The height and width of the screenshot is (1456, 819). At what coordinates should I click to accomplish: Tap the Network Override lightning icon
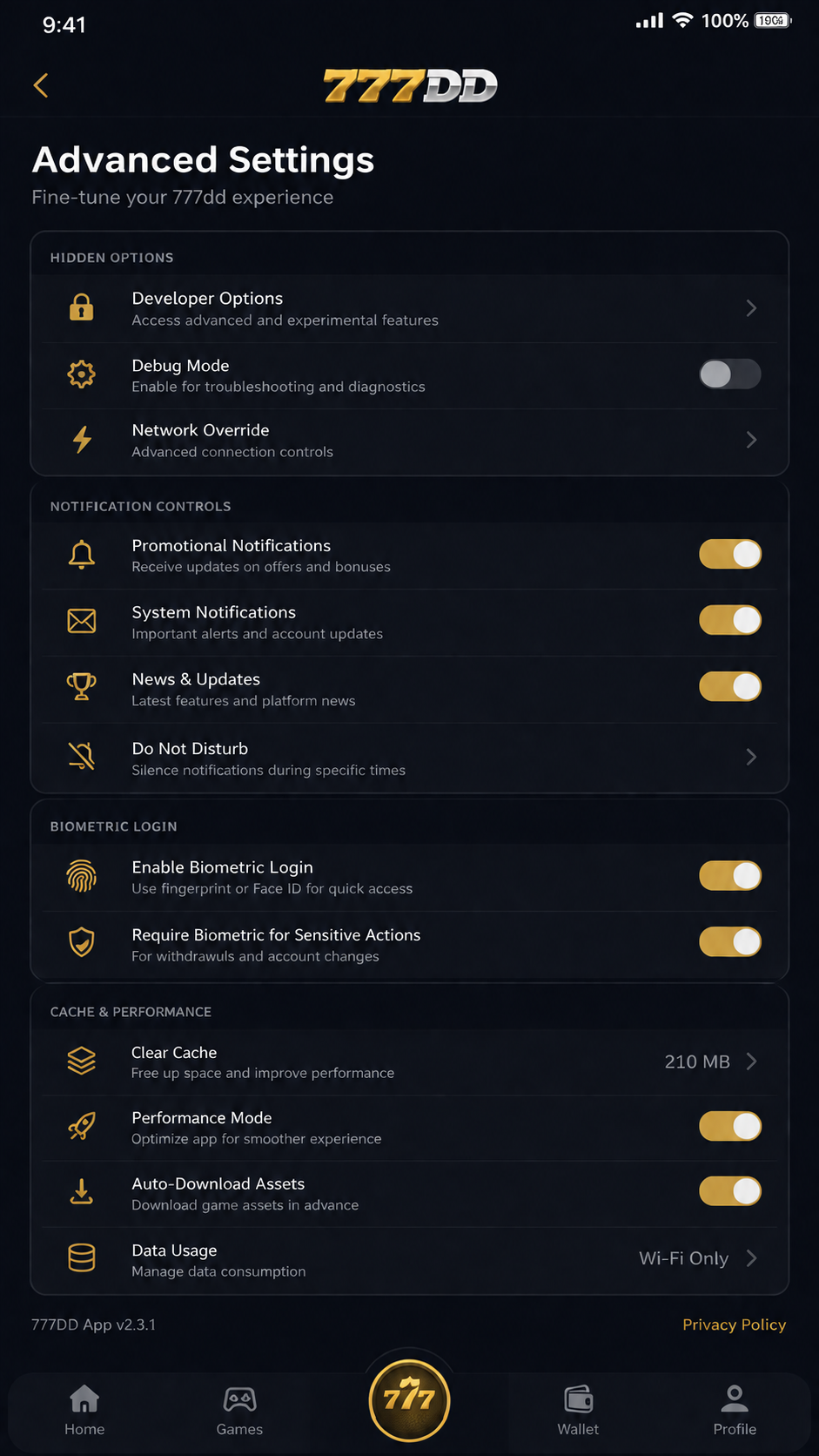[x=82, y=440]
